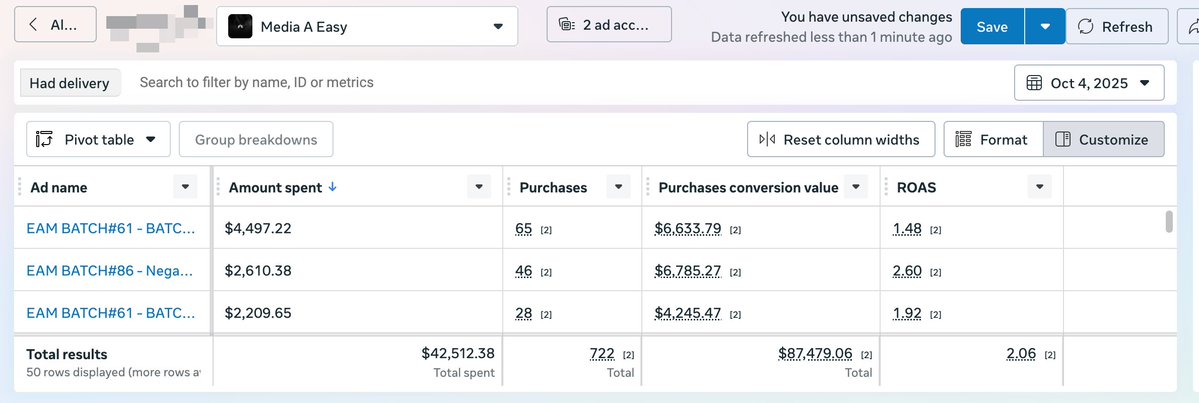Viewport: 1199px width, 403px height.
Task: Expand the Purchases column menu
Action: tap(619, 187)
